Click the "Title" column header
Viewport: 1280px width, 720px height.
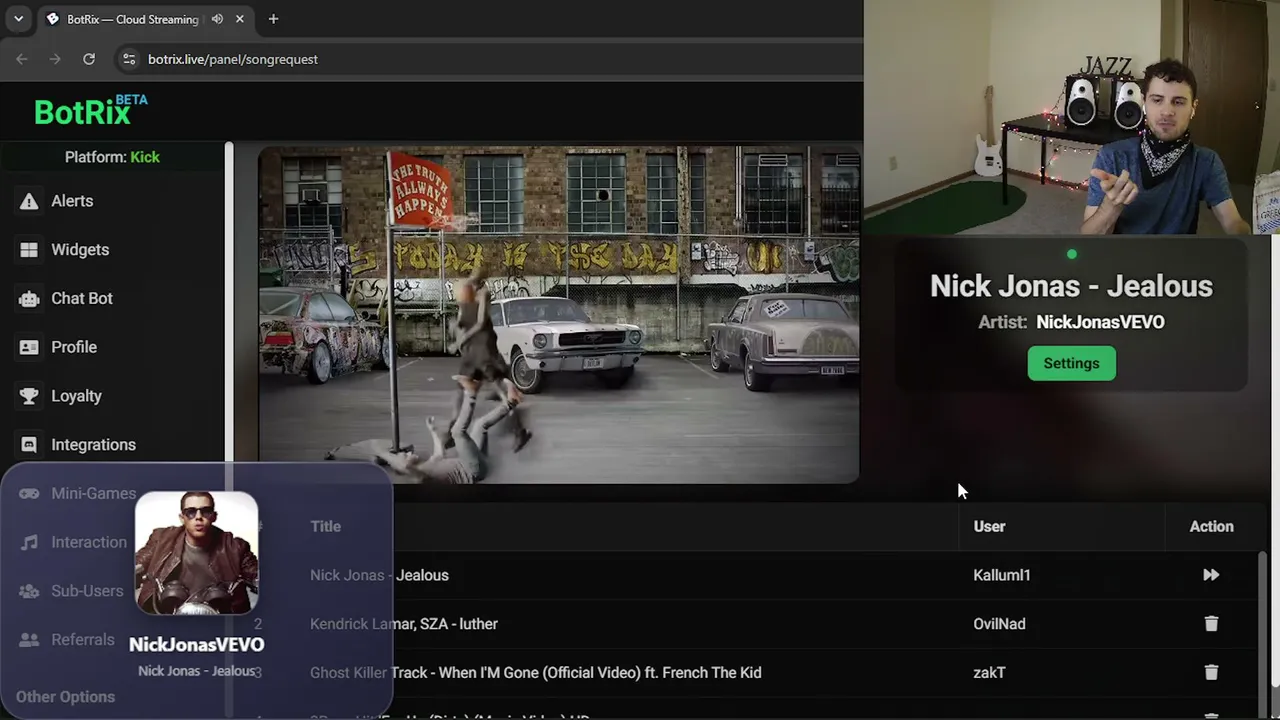point(325,526)
